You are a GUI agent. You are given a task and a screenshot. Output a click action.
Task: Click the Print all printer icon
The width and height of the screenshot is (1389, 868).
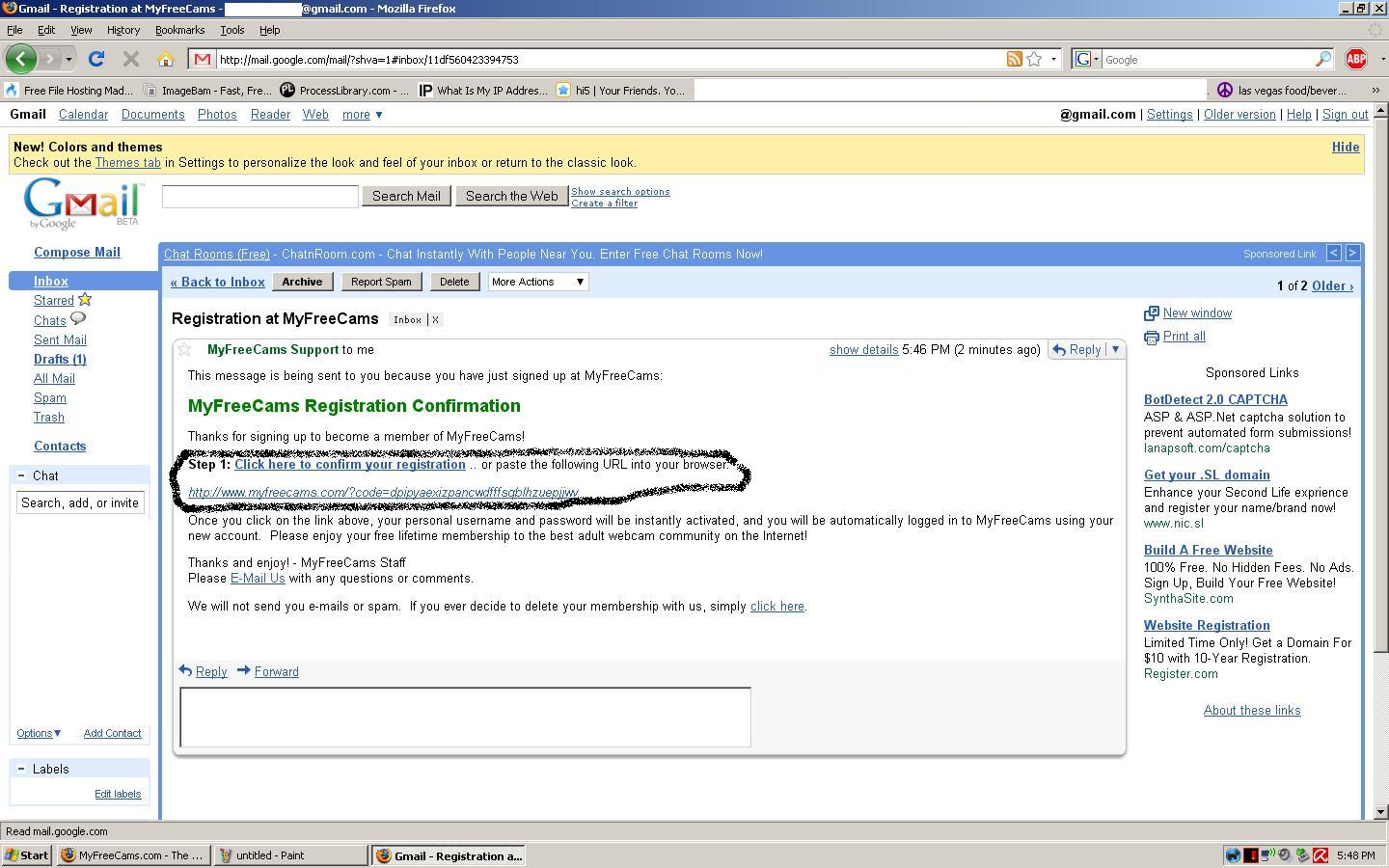point(1151,337)
